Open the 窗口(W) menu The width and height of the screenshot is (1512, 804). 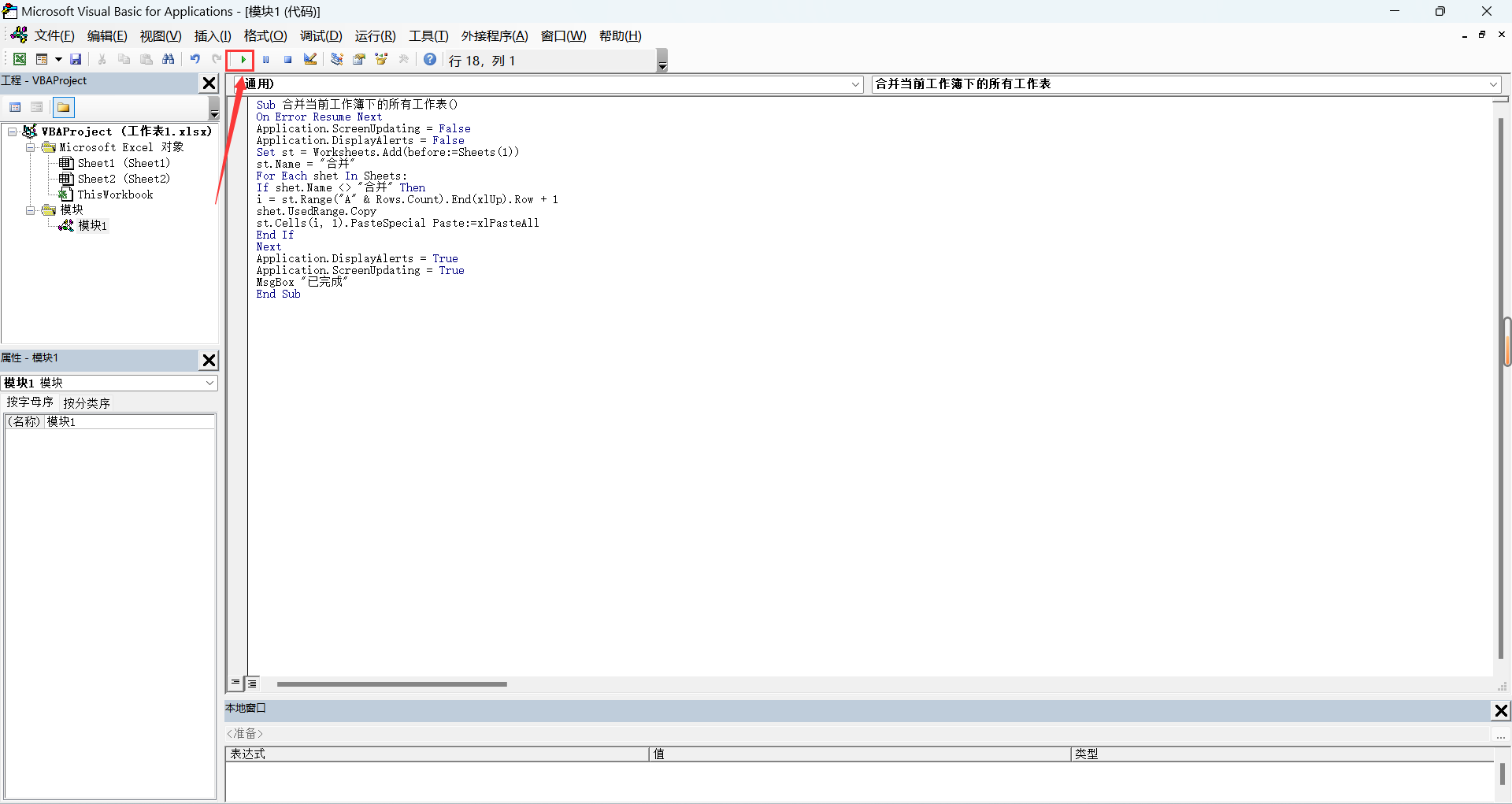coord(564,36)
